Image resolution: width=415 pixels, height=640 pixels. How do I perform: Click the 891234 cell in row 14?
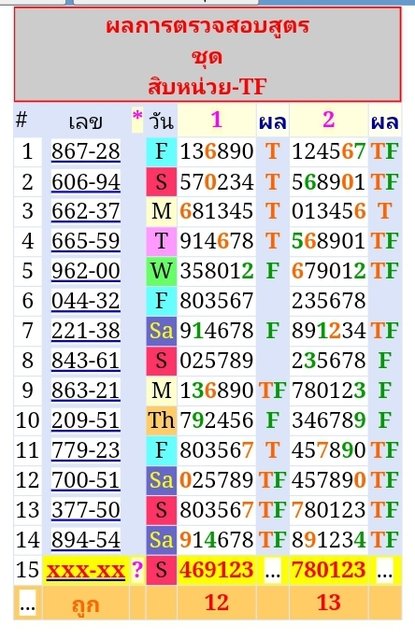click(328, 540)
